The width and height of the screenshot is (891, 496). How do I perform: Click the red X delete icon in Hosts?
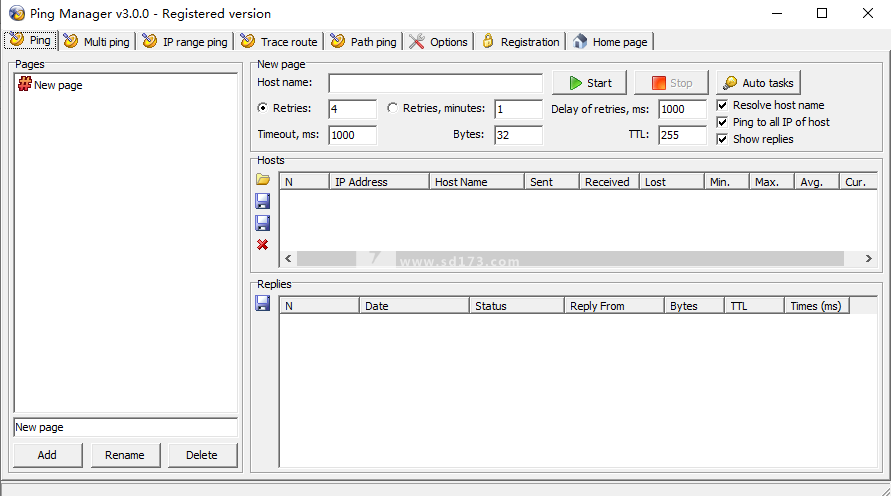click(263, 245)
